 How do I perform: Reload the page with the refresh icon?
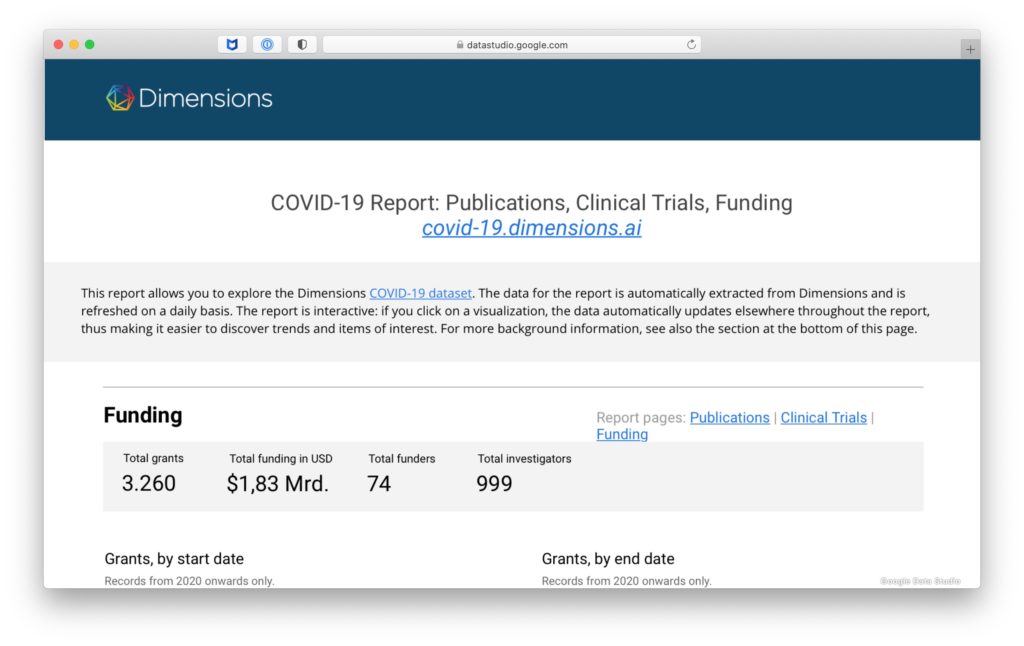[691, 45]
